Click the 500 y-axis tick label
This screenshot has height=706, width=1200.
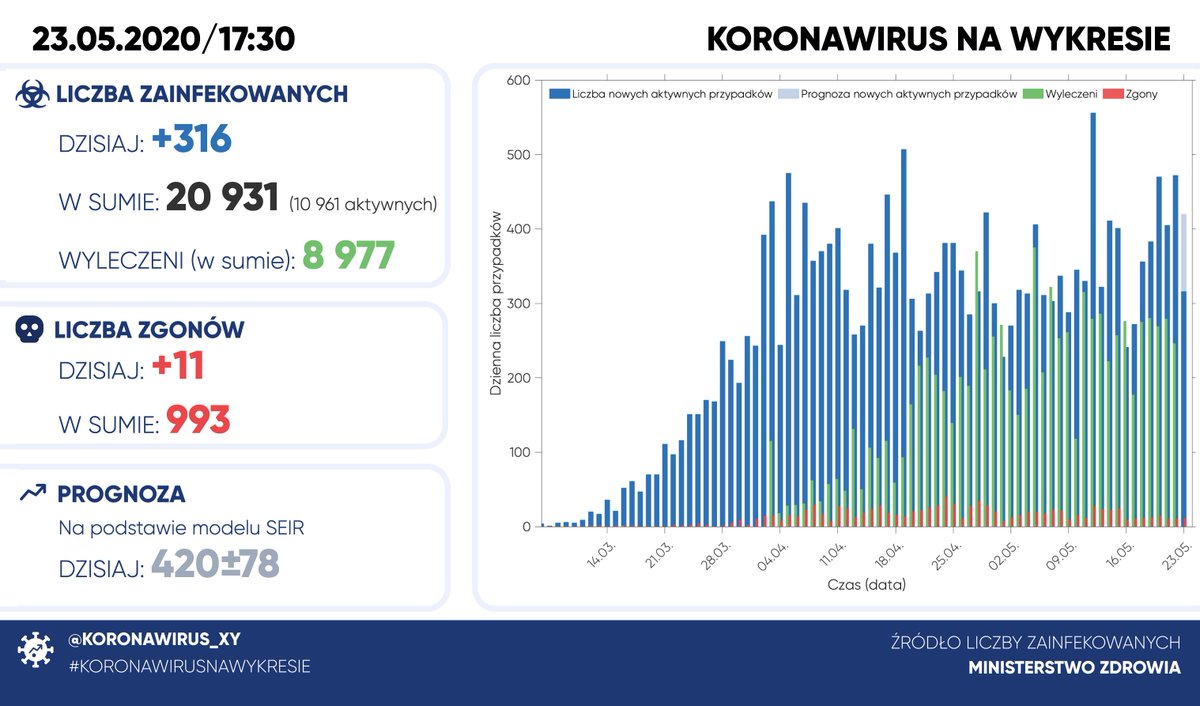[516, 155]
